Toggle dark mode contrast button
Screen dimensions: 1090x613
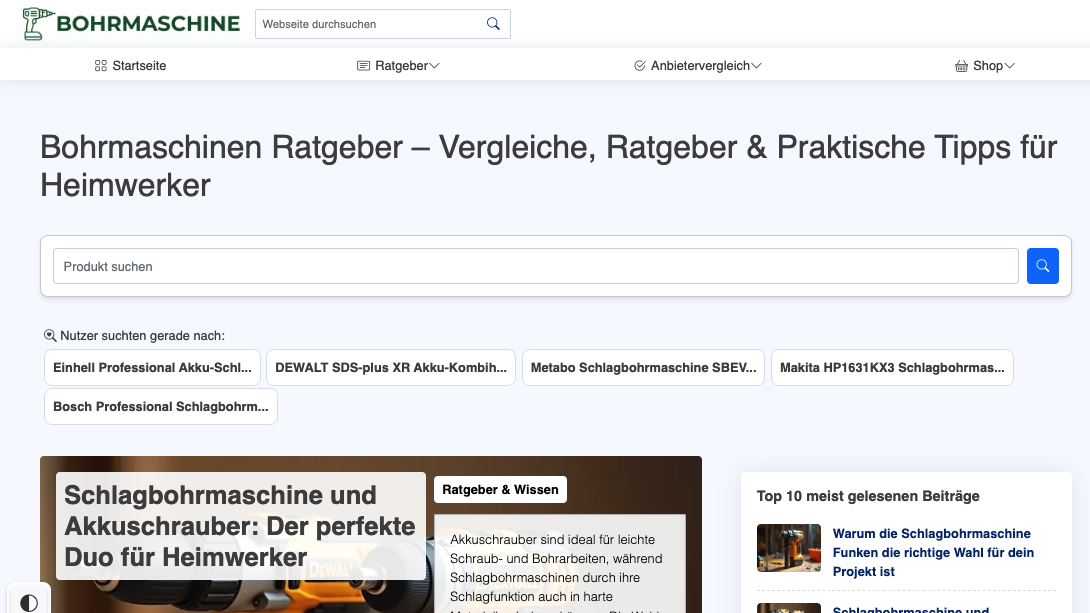(29, 602)
